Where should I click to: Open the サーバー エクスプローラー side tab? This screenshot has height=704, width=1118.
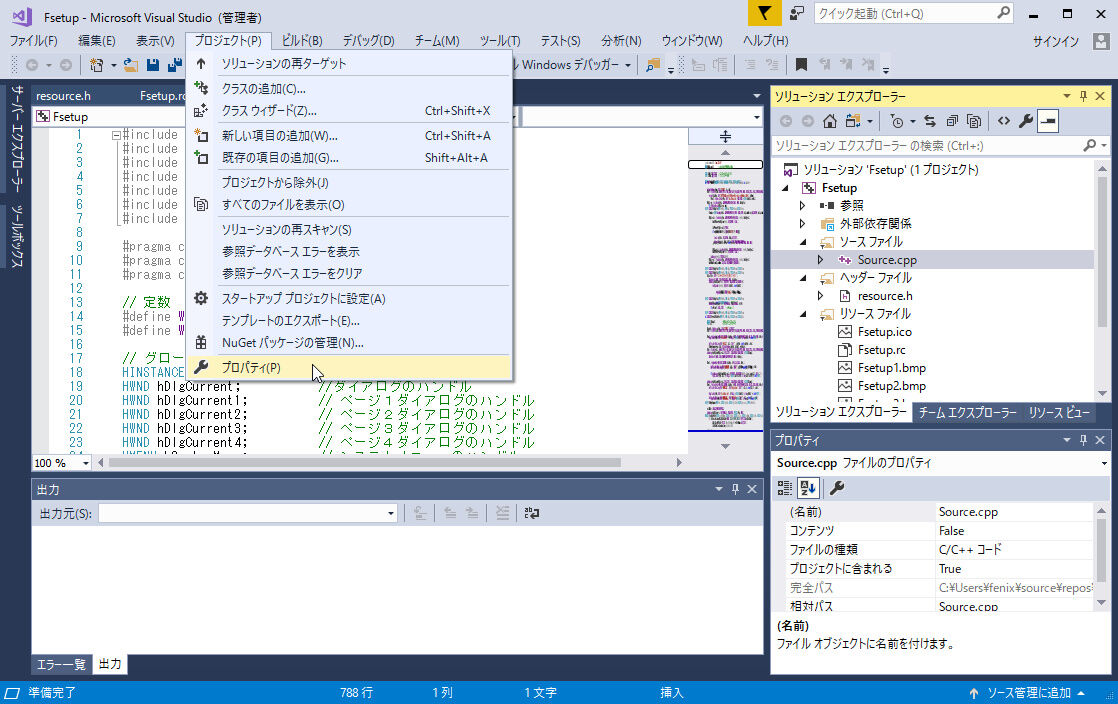(x=17, y=139)
